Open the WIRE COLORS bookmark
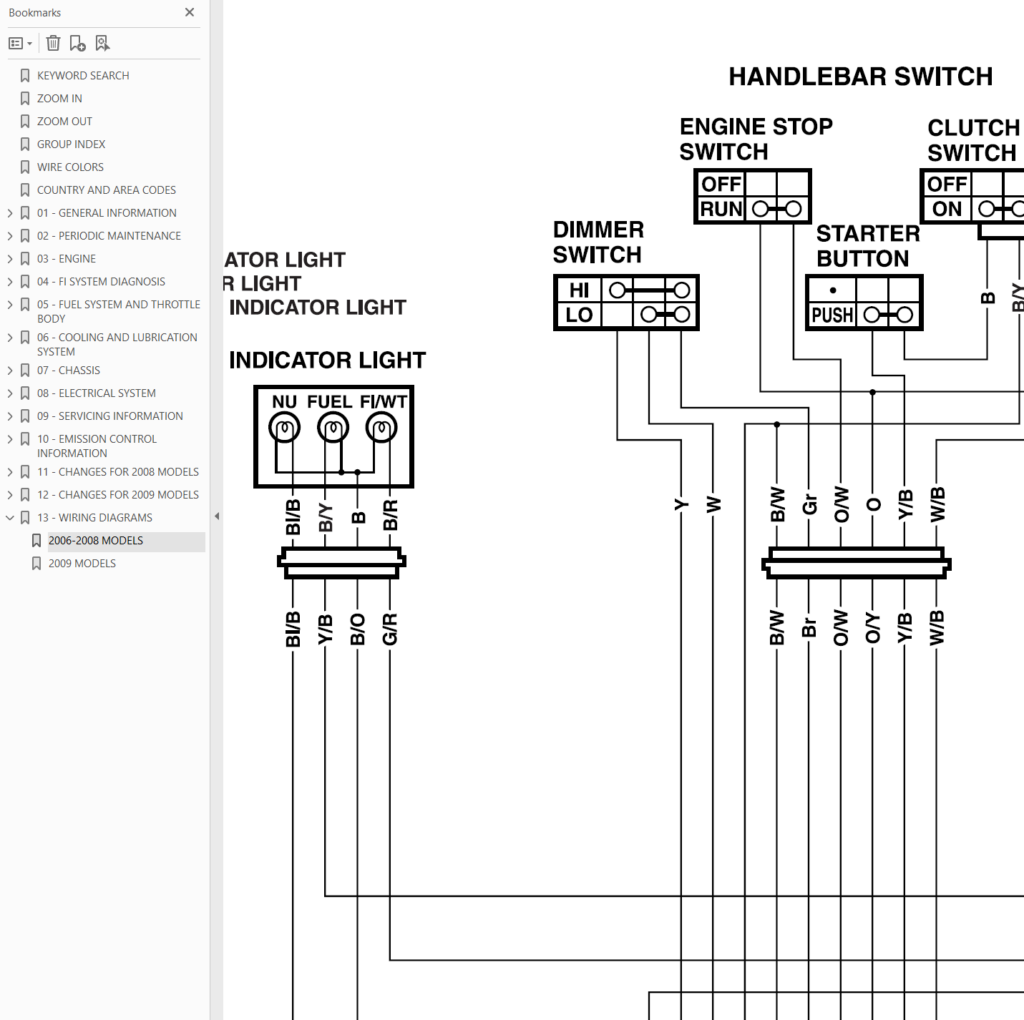 coord(71,167)
